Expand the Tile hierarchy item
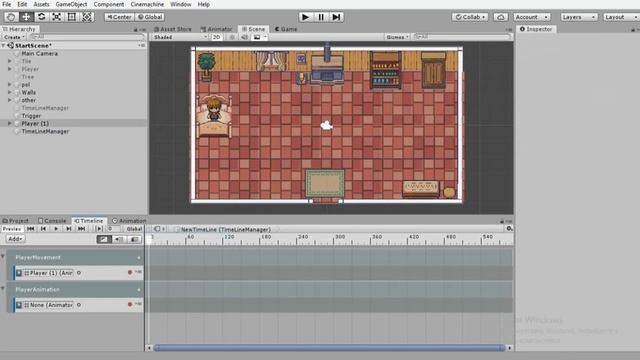This screenshot has width=640, height=360. [x=10, y=61]
